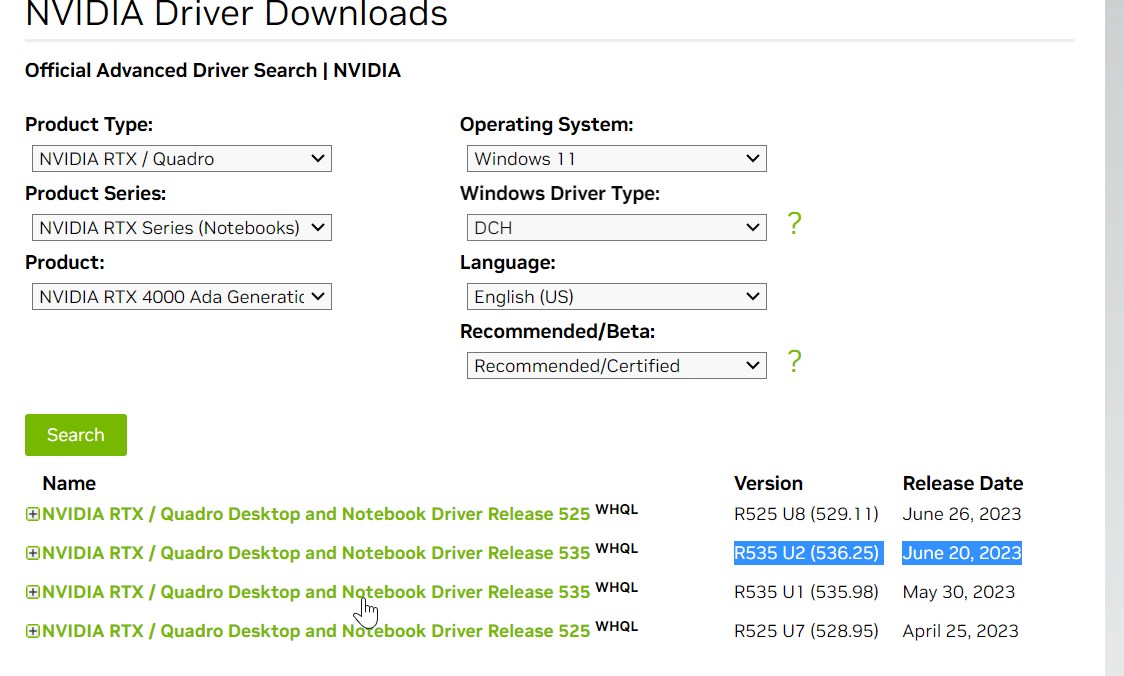Click the green Search button
Screen dimensions: 1124x676
(x=76, y=435)
